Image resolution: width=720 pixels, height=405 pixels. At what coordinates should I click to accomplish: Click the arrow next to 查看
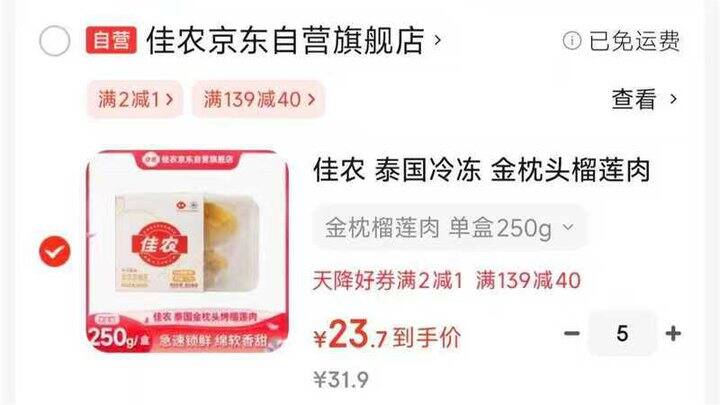coord(673,99)
